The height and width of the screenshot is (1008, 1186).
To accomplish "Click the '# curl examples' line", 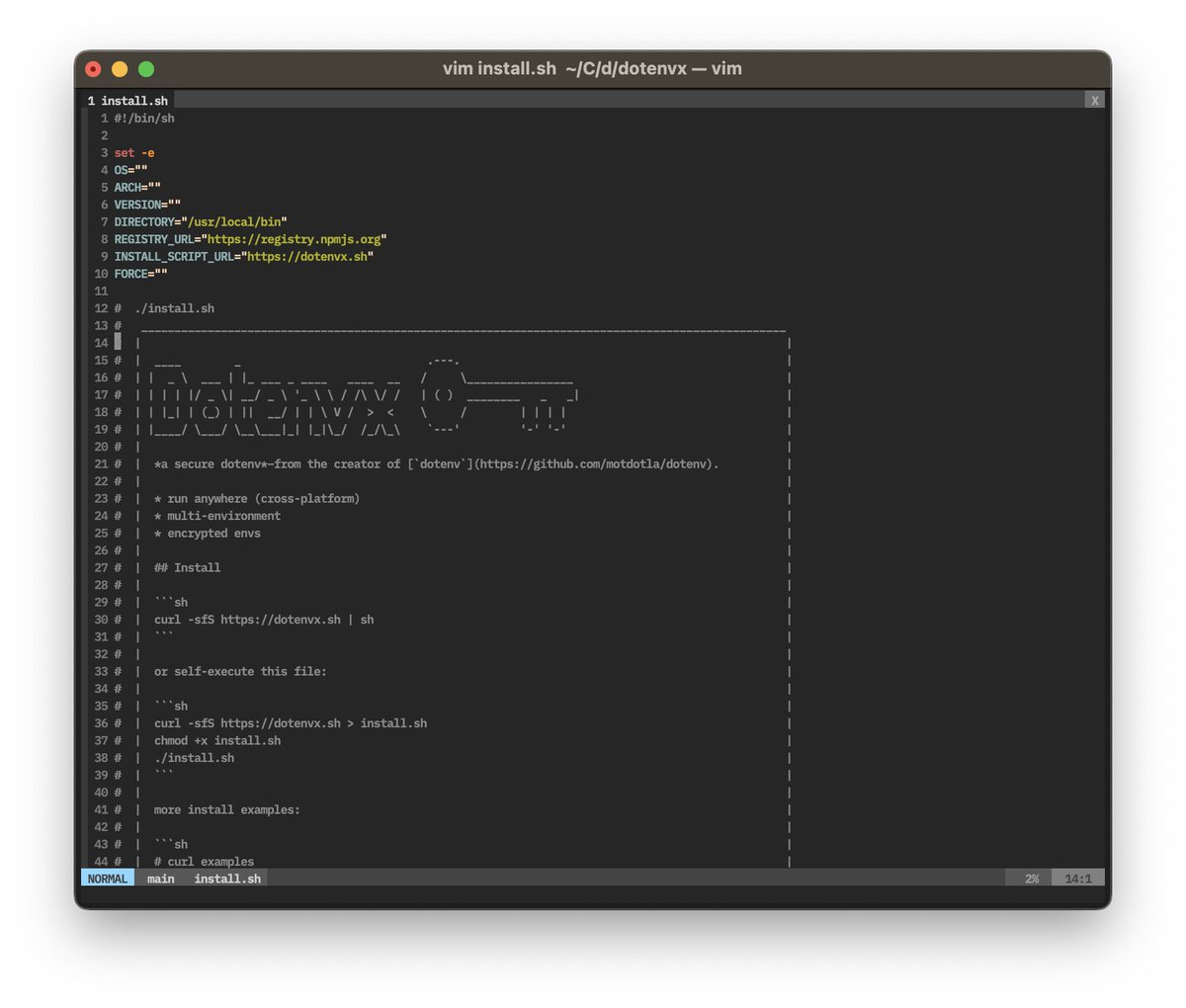I will pos(204,862).
